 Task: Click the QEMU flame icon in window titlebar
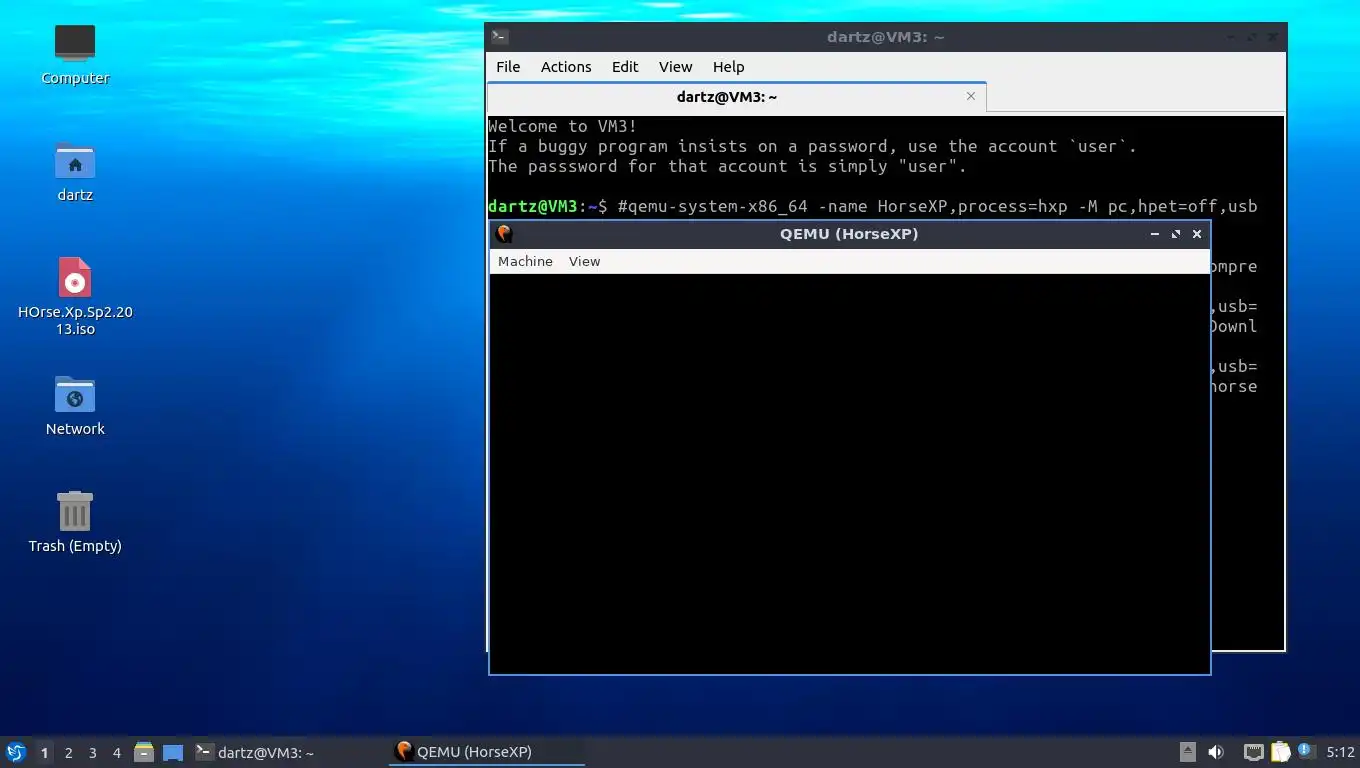tap(504, 233)
